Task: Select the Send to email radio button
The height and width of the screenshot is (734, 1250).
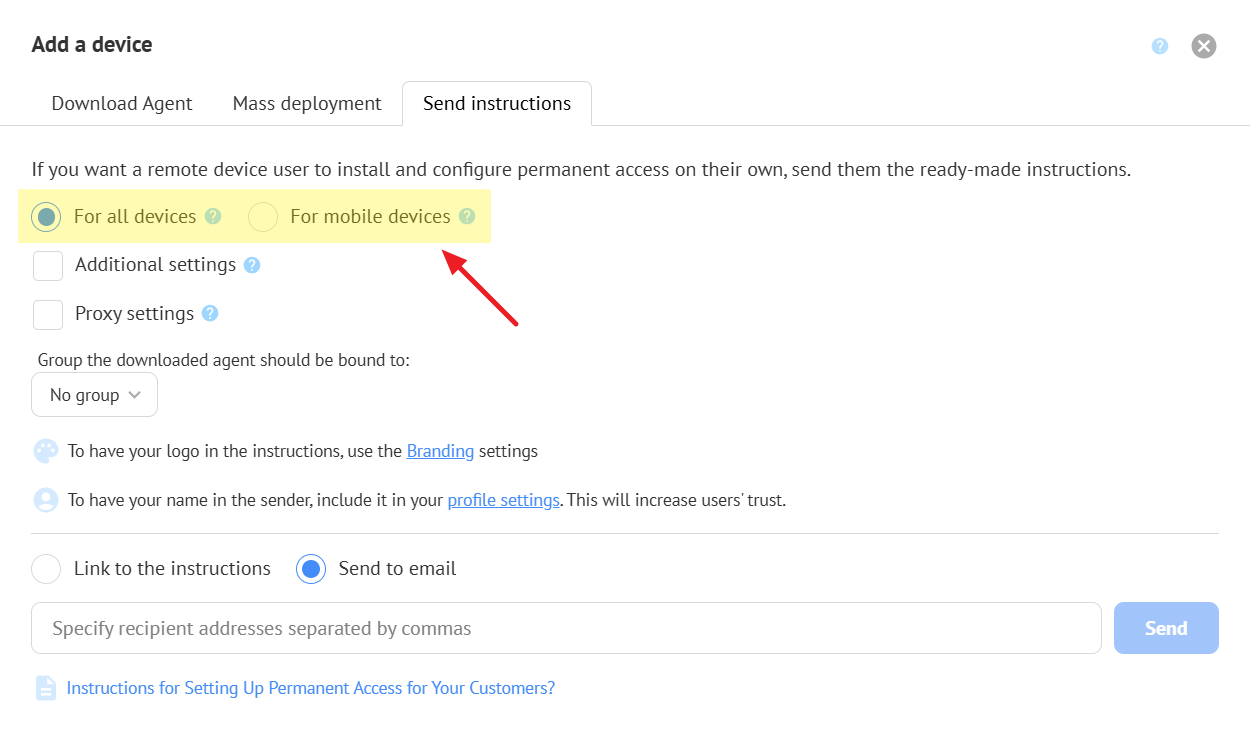Action: pos(311,569)
